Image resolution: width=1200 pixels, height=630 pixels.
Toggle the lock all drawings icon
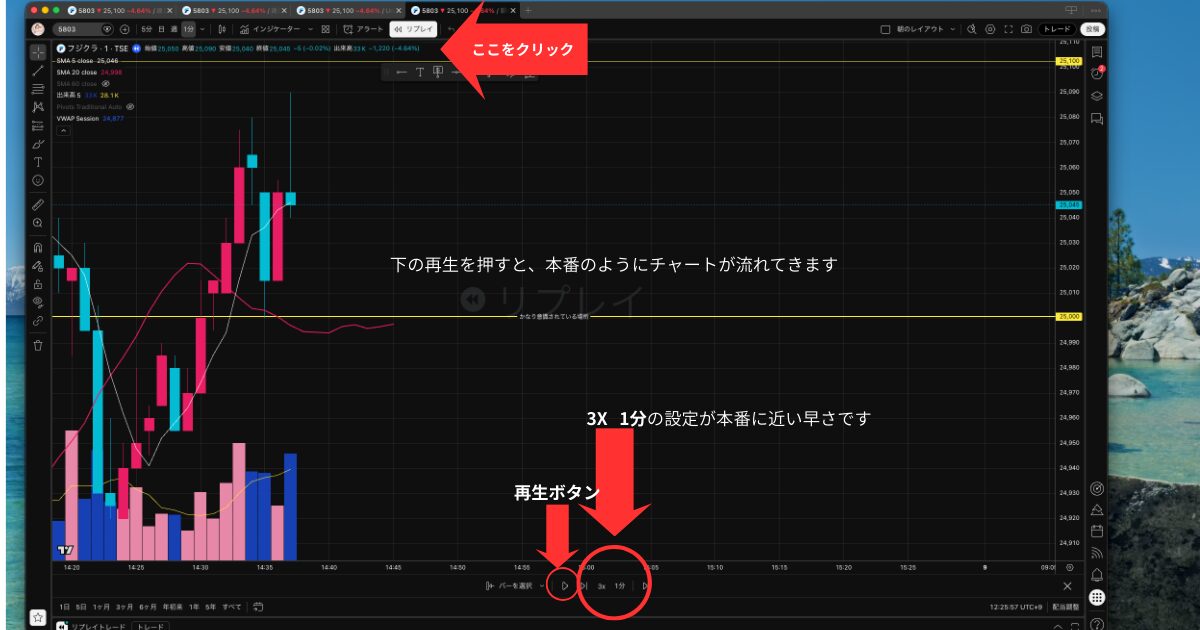pyautogui.click(x=38, y=284)
